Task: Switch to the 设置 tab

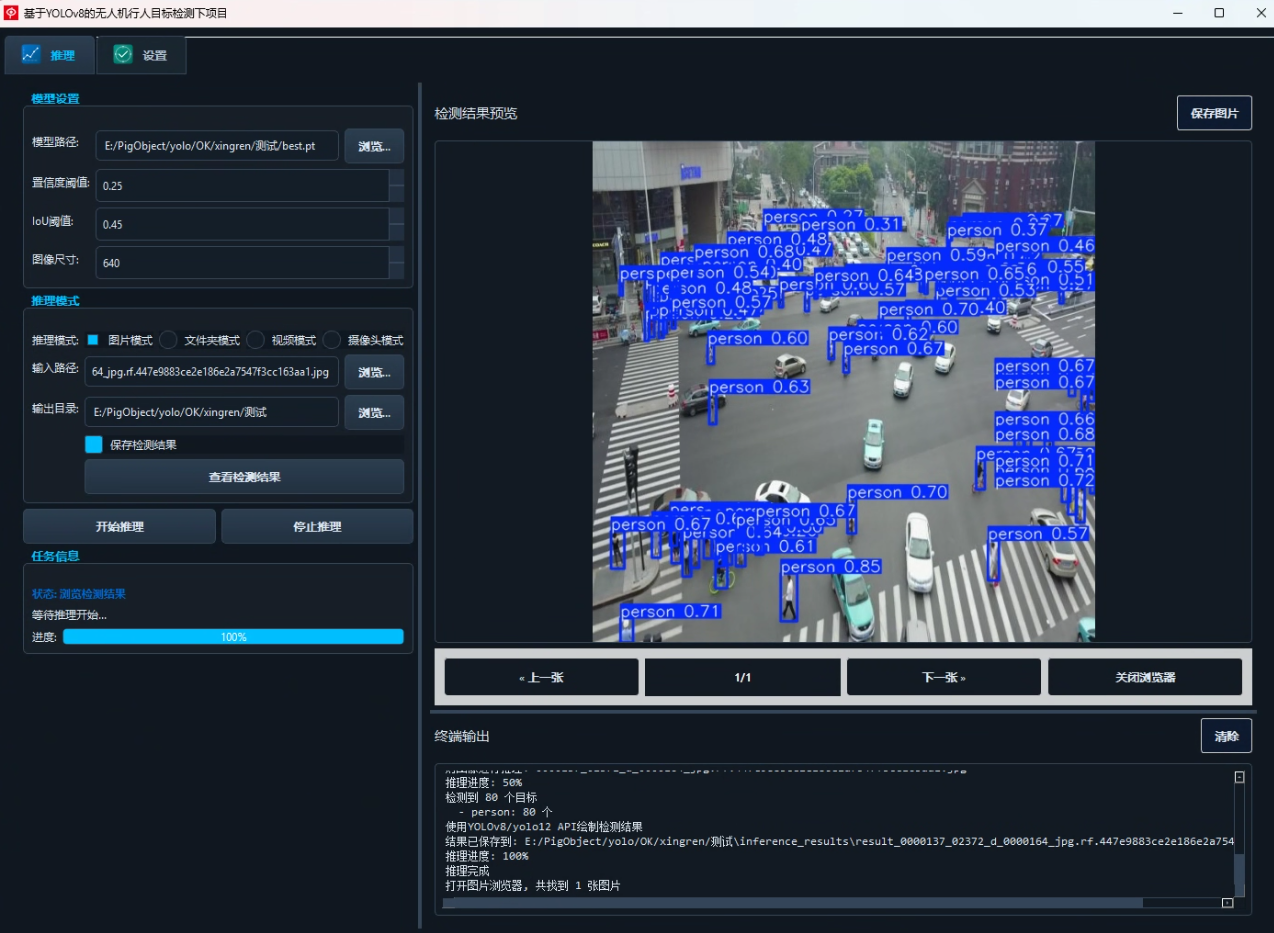Action: [x=141, y=55]
